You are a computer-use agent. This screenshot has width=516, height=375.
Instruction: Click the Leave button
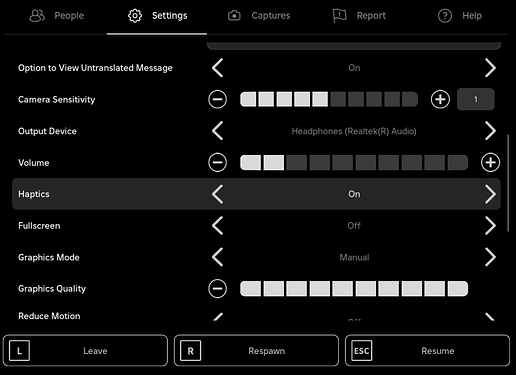pyautogui.click(x=85, y=351)
